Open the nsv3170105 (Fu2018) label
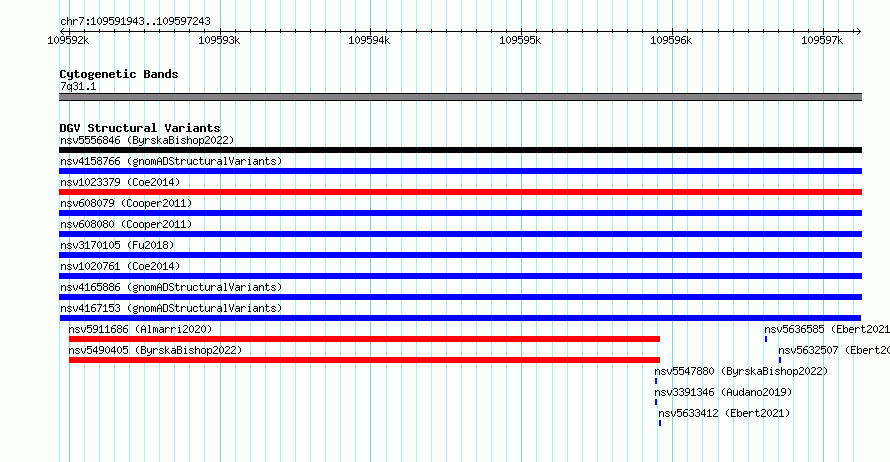This screenshot has width=890, height=462. (117, 245)
